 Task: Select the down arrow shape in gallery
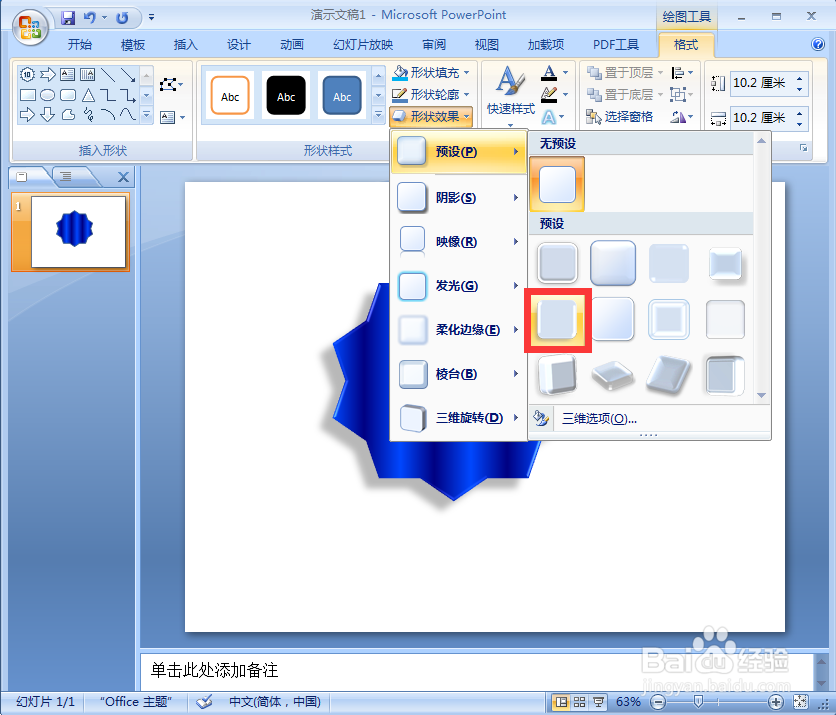click(x=47, y=115)
